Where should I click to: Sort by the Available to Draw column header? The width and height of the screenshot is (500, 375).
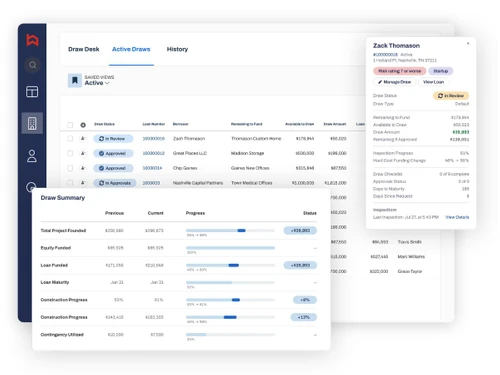click(299, 124)
